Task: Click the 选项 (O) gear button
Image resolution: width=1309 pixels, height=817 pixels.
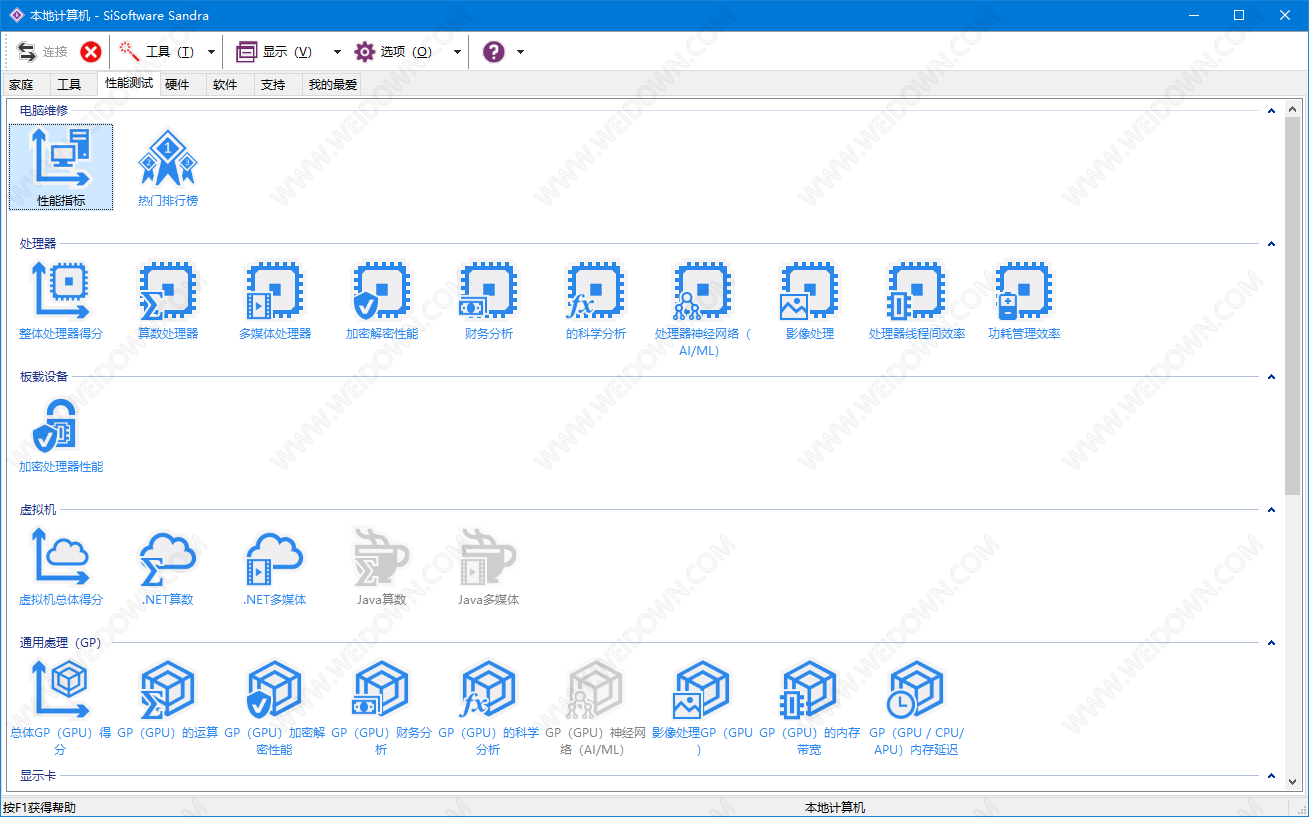Action: (394, 52)
